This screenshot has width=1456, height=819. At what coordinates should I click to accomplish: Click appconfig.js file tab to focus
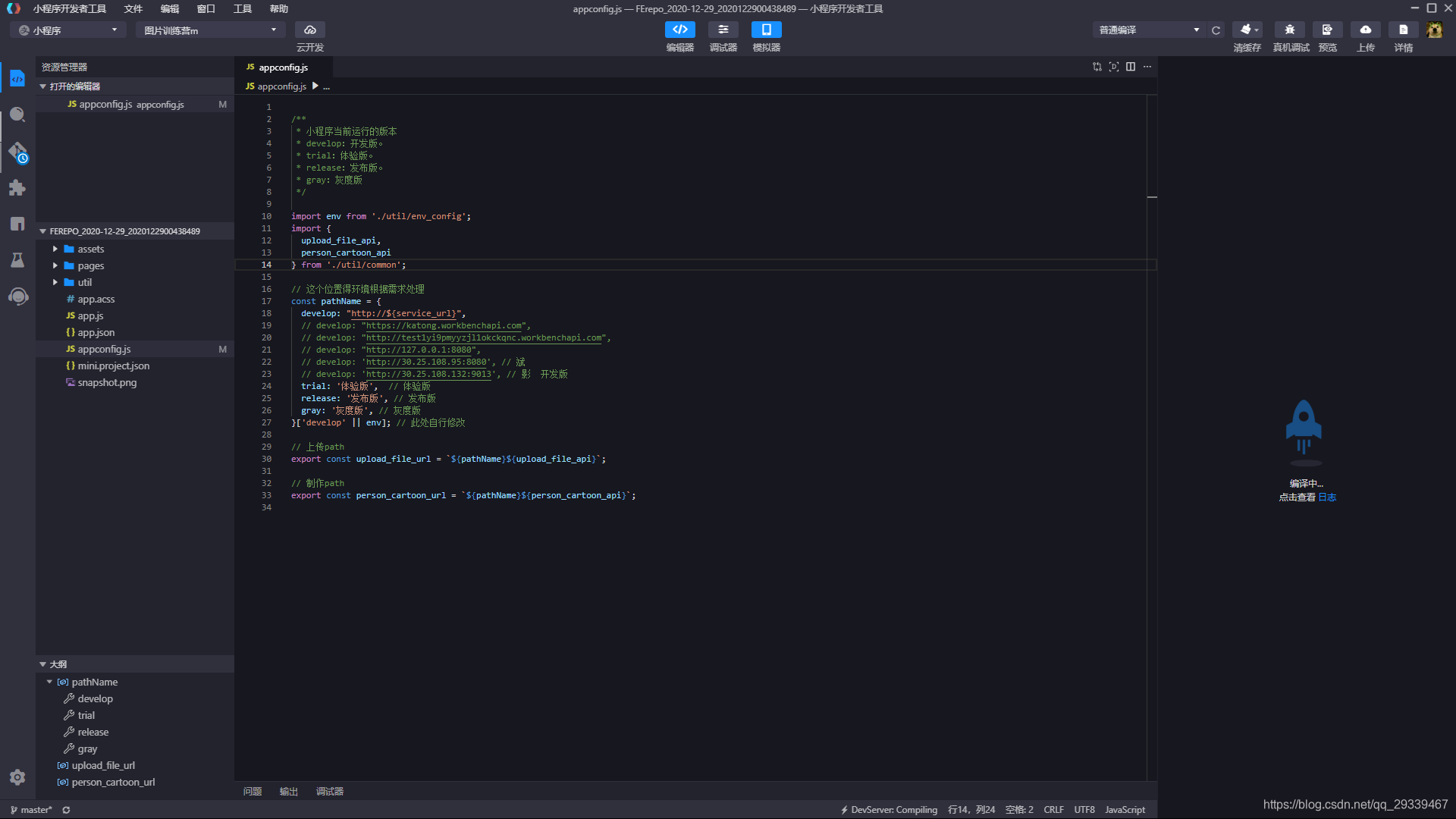tap(282, 66)
